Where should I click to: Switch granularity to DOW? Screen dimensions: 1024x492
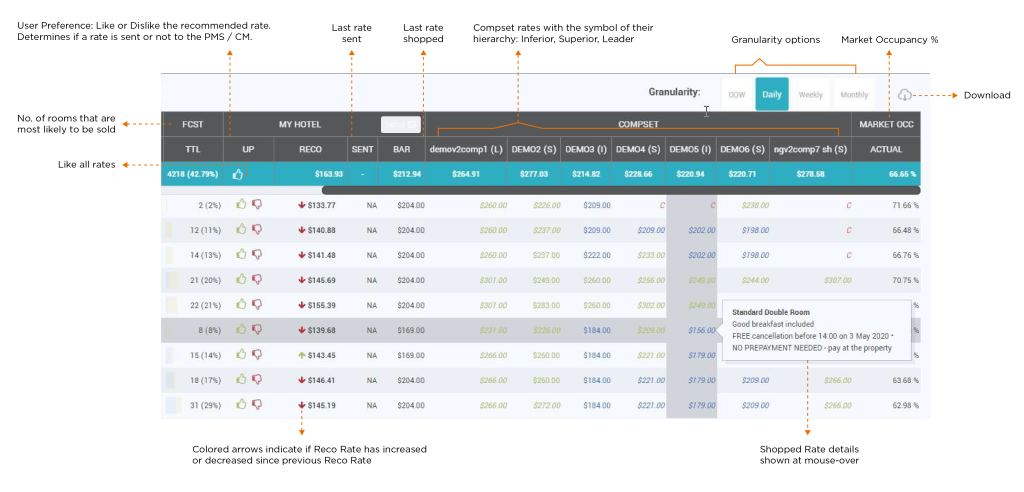click(x=737, y=94)
